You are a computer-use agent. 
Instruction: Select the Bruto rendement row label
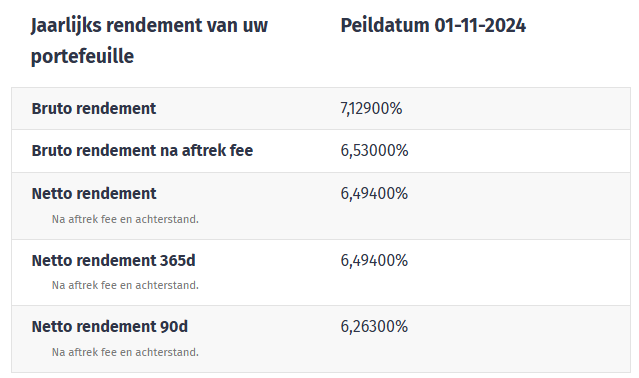click(94, 109)
